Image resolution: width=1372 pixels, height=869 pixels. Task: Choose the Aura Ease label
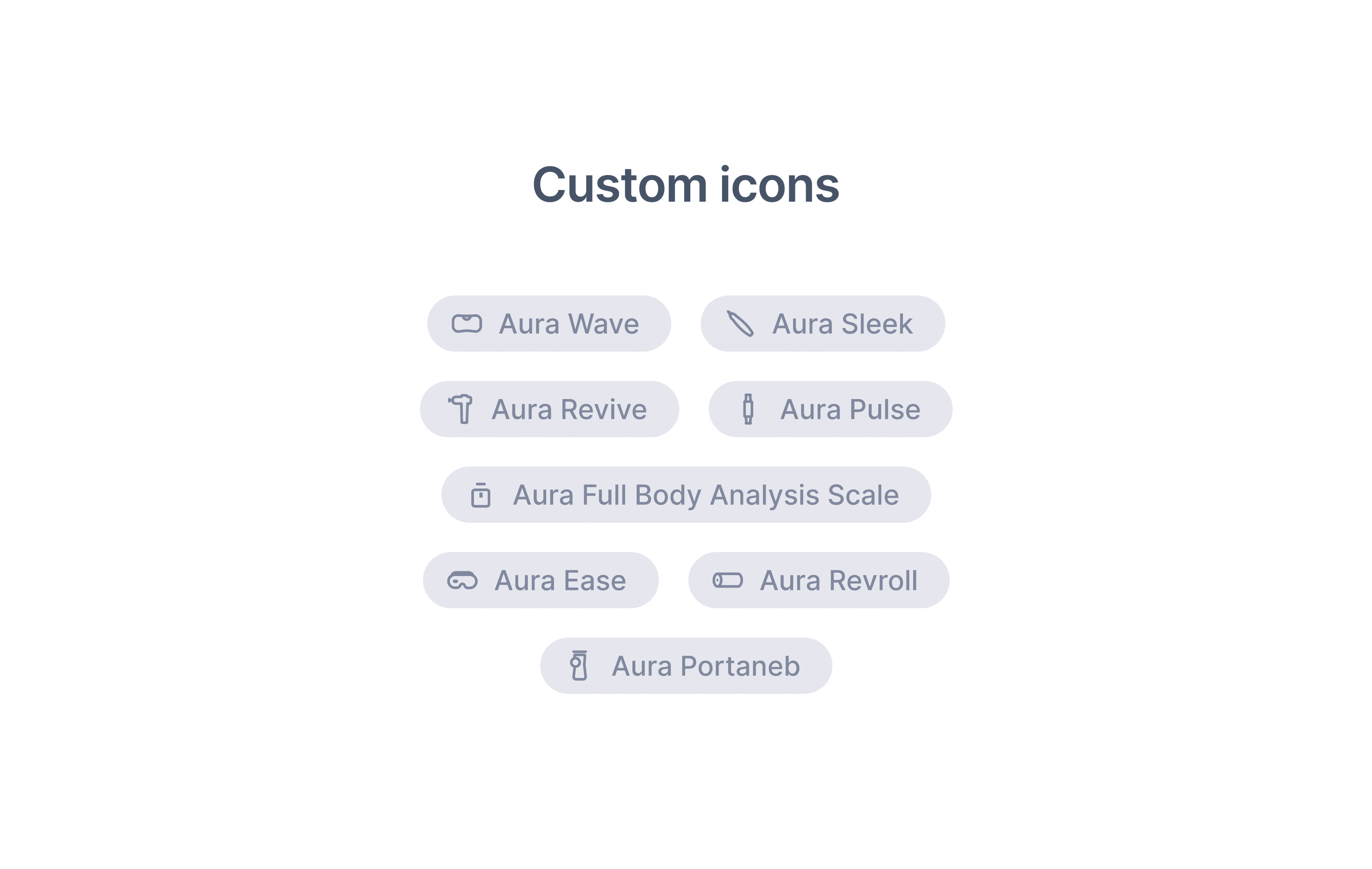(x=560, y=581)
